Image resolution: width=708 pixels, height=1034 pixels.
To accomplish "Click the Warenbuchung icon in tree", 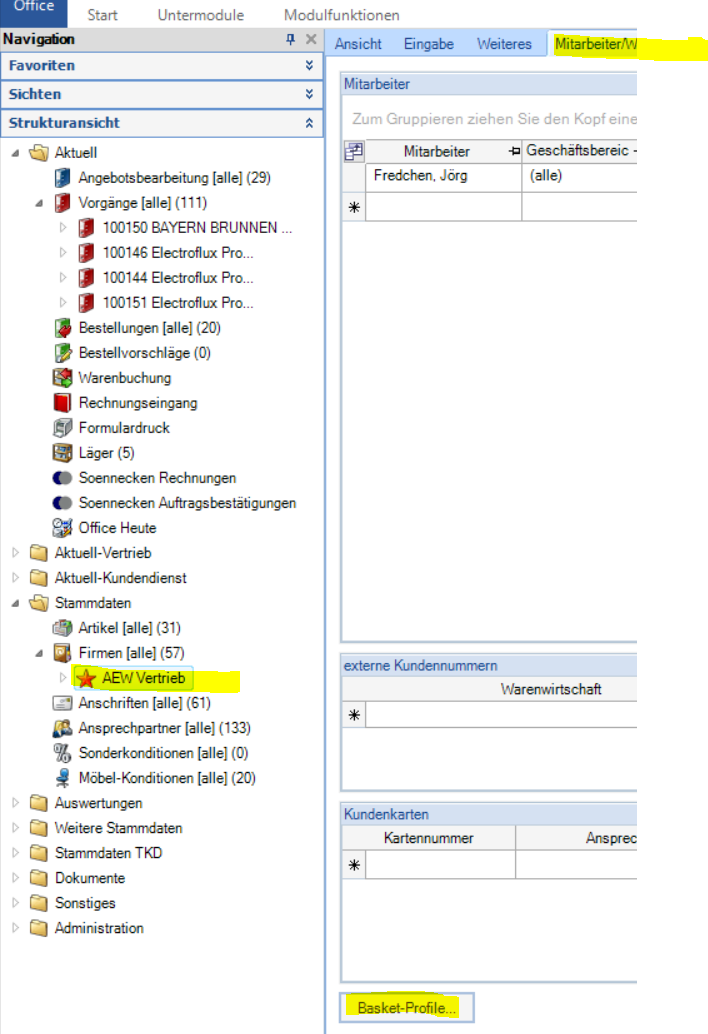I will click(63, 378).
